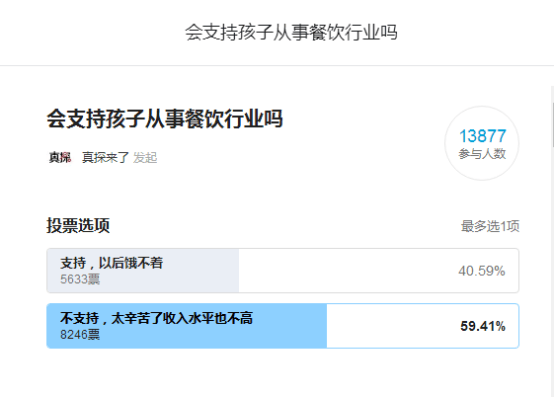Click the top header title 会支持孩子从事餐饮行业吗
Screen dimensions: 554x397
click(291, 32)
